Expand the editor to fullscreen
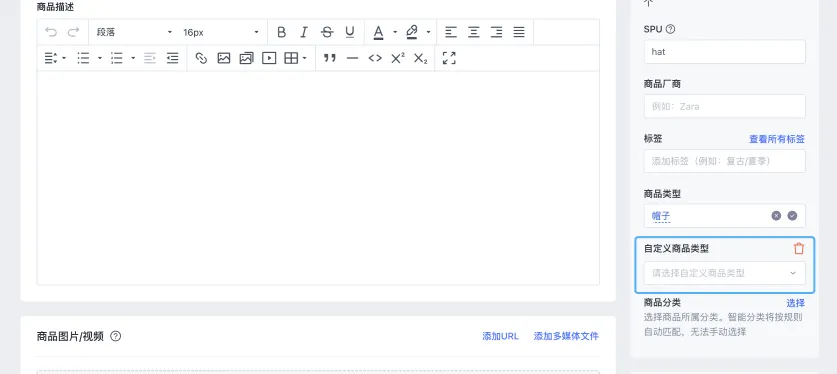837x374 pixels. (x=449, y=58)
